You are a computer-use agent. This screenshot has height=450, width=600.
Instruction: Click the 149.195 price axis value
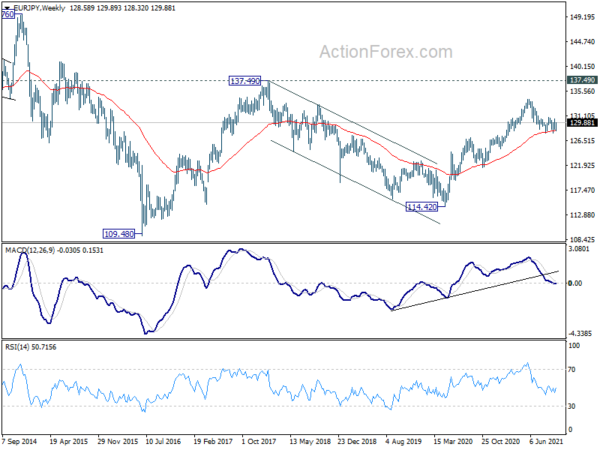pos(582,17)
